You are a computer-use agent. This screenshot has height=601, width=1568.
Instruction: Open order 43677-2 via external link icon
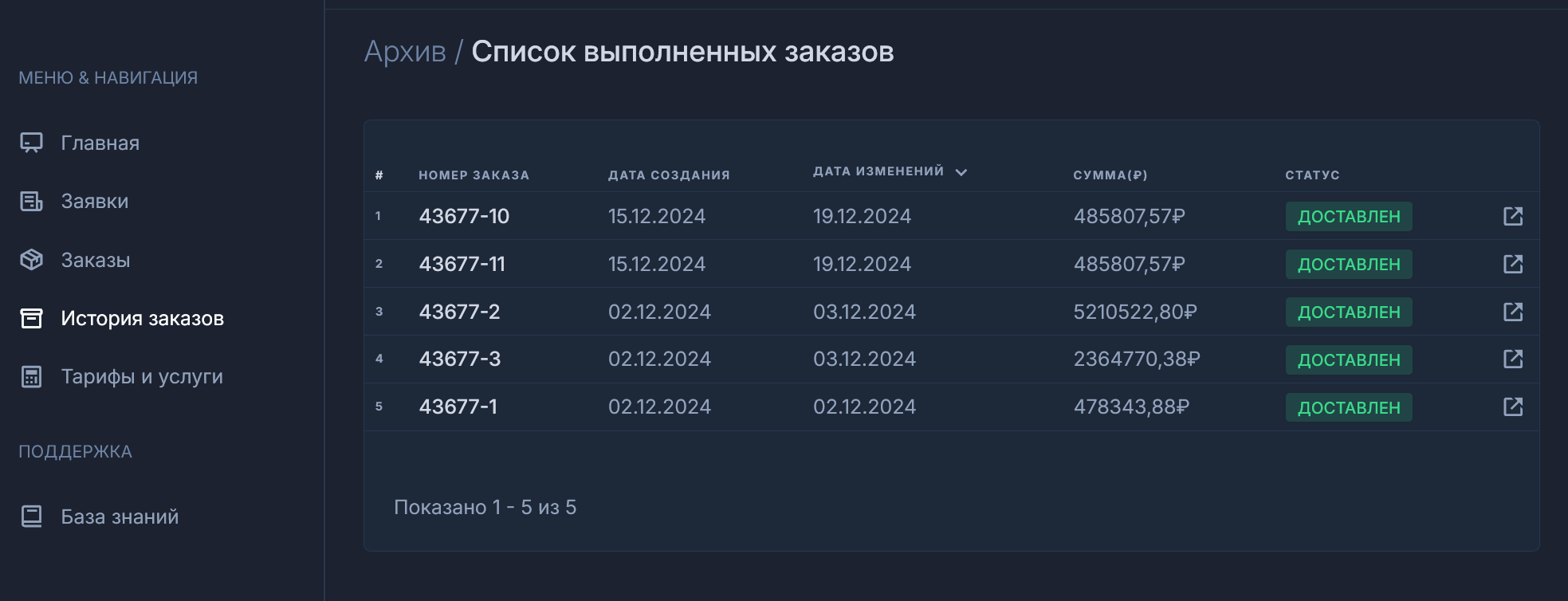click(1512, 312)
